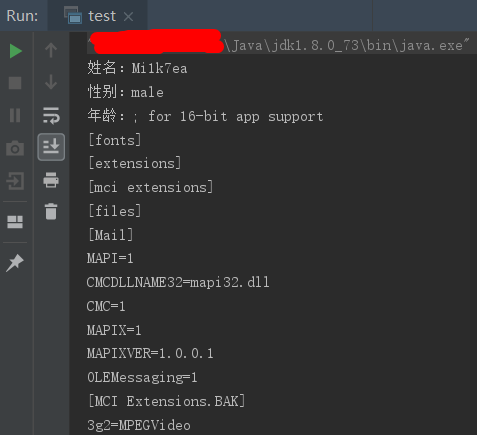This screenshot has width=477, height=435.
Task: Click the Run tool window label
Action: coord(22,16)
